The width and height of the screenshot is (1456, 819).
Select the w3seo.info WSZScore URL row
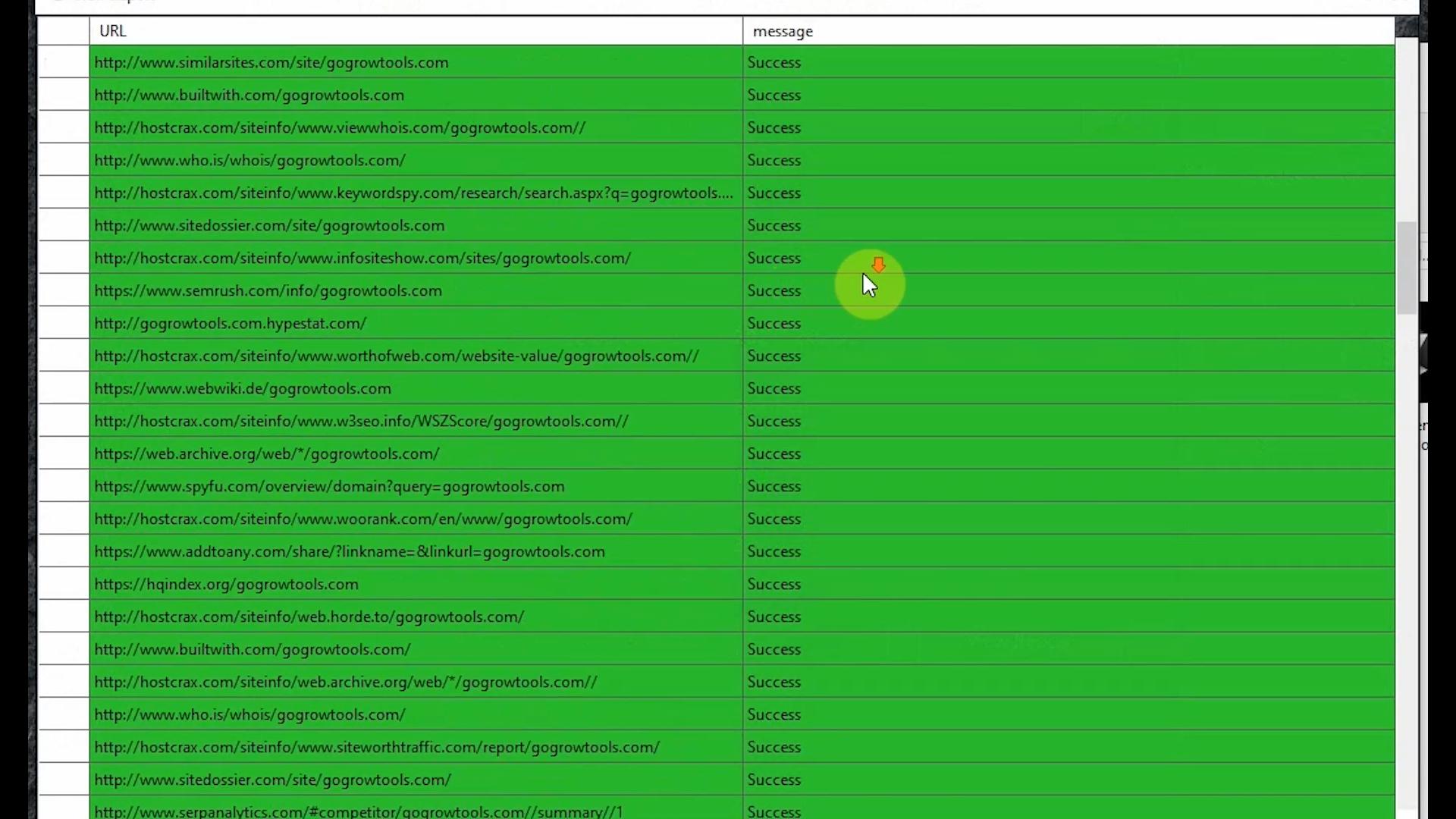click(x=361, y=422)
